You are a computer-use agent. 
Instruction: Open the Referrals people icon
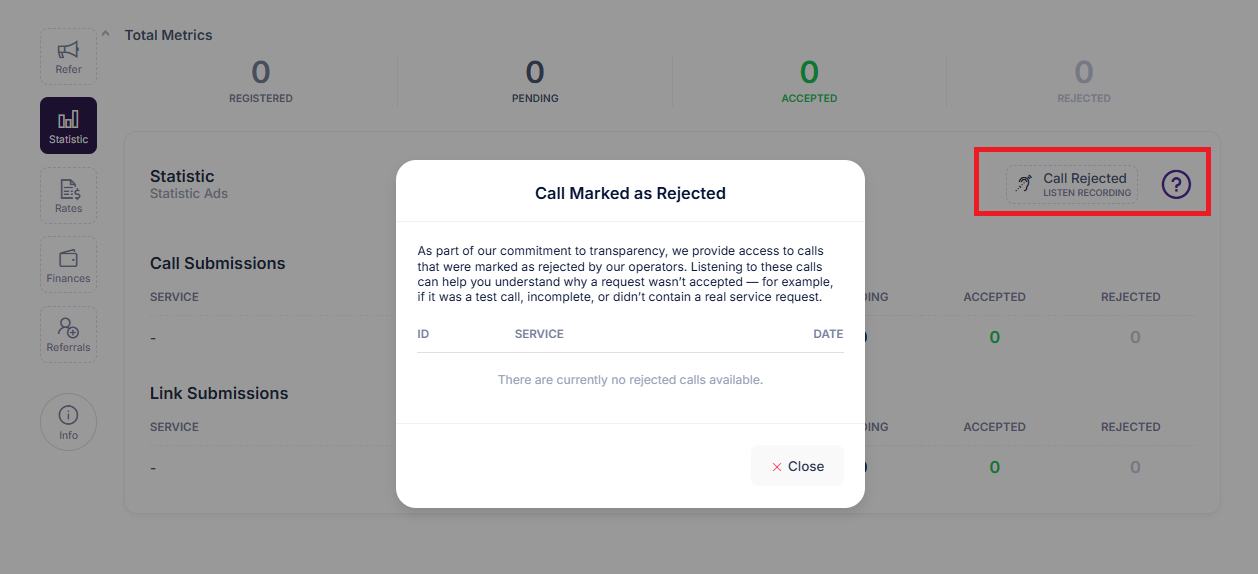pyautogui.click(x=68, y=334)
